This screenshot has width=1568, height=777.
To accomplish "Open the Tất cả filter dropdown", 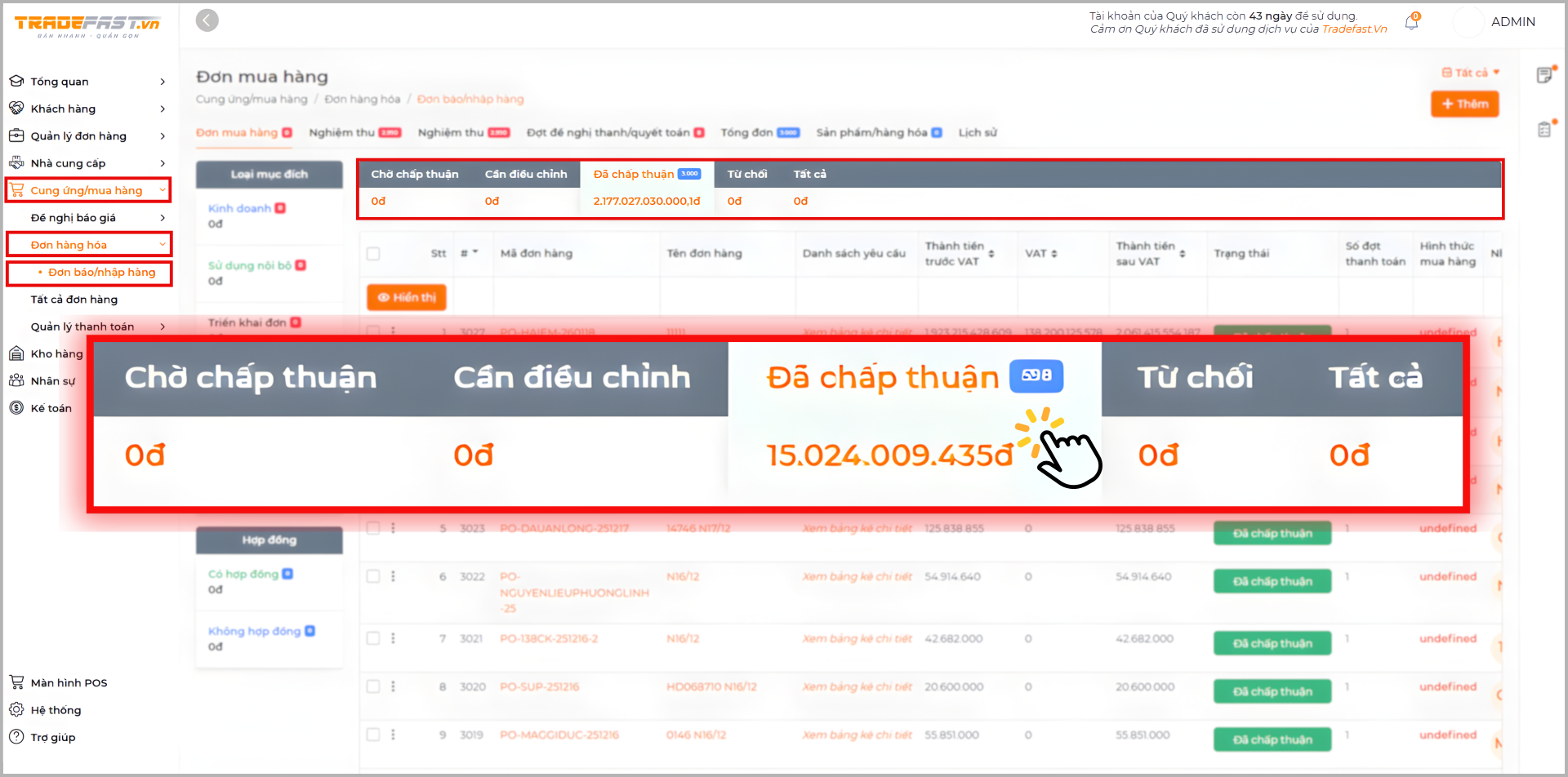I will (1471, 73).
